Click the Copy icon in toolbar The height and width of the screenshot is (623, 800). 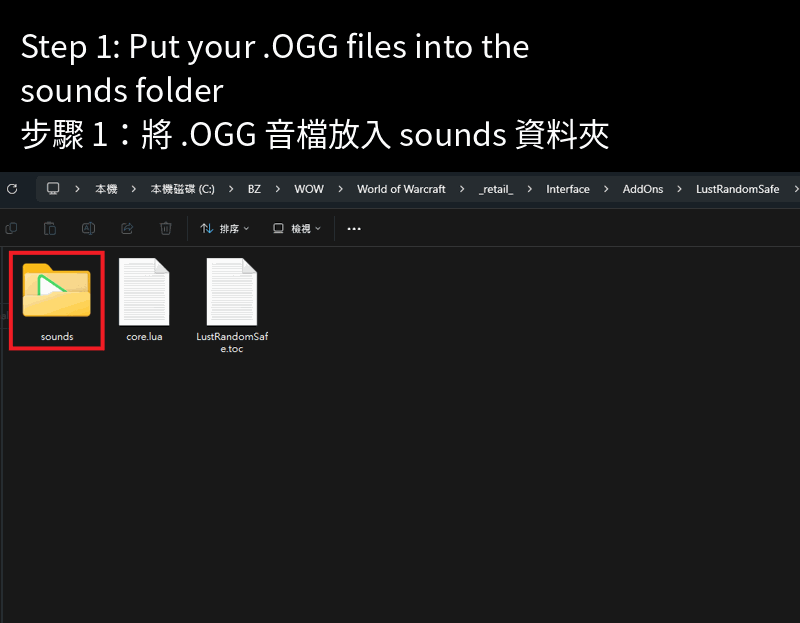tap(11, 229)
